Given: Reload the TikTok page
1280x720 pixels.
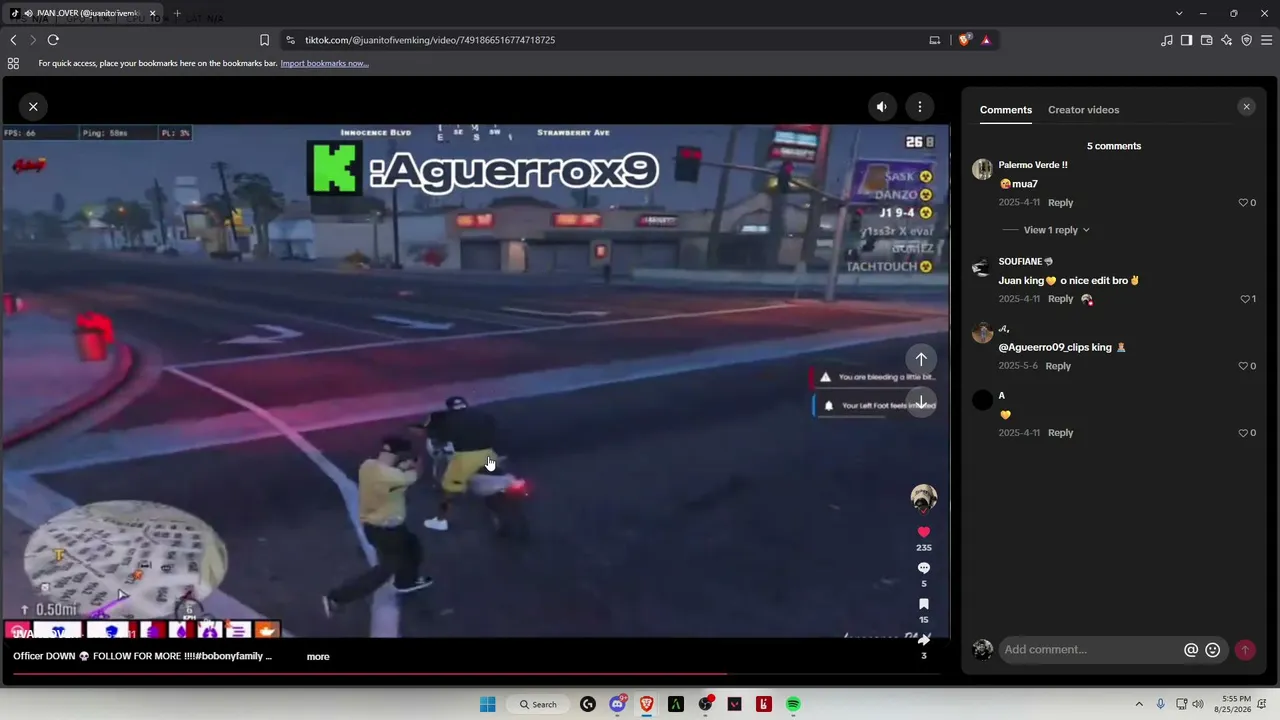Looking at the screenshot, I should click(x=53, y=40).
